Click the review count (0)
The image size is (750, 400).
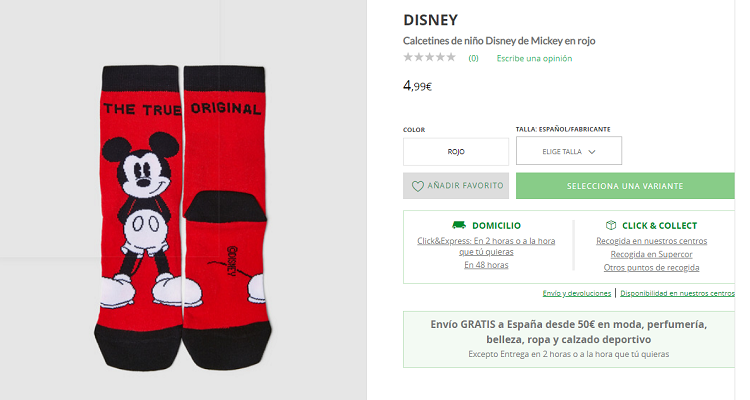pos(473,58)
